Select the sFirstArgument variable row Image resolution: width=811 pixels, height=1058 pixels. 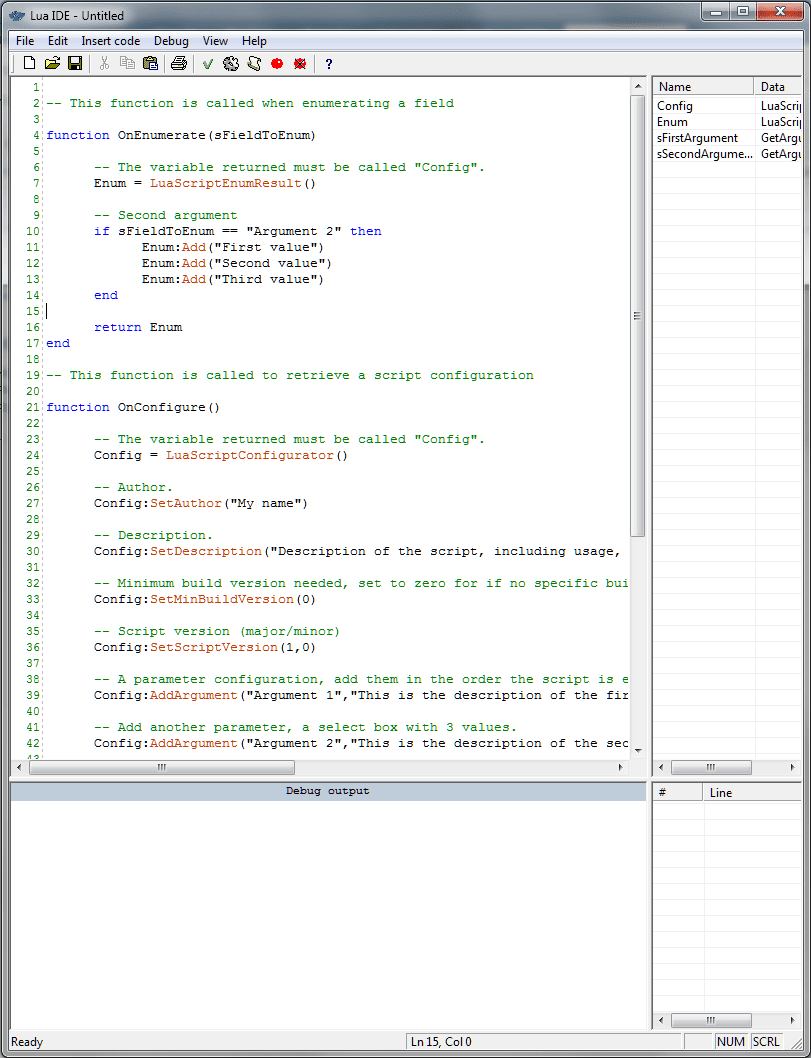[727, 138]
